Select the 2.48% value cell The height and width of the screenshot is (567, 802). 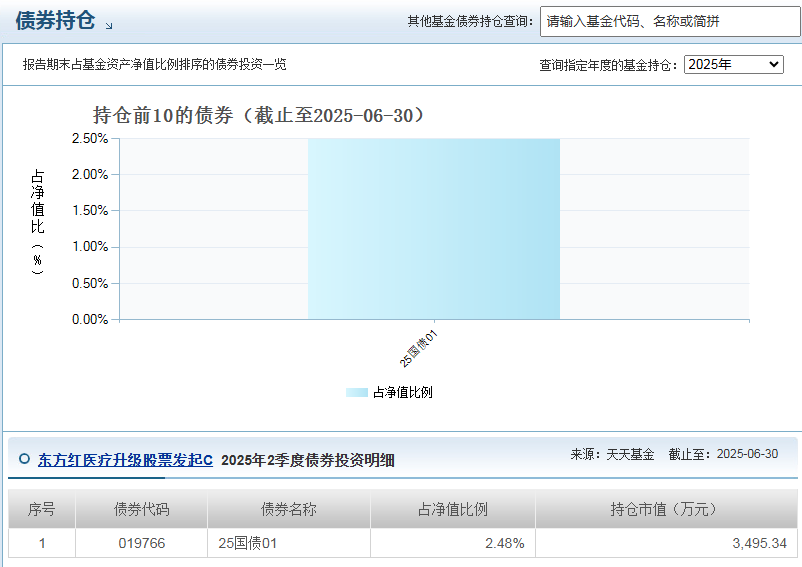pyautogui.click(x=453, y=543)
